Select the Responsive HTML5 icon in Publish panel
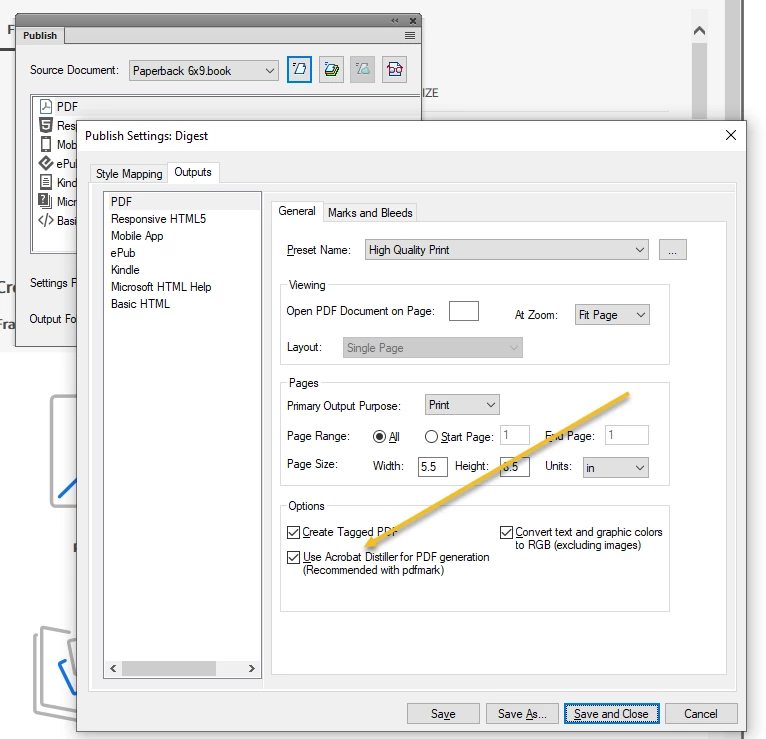 pos(45,125)
